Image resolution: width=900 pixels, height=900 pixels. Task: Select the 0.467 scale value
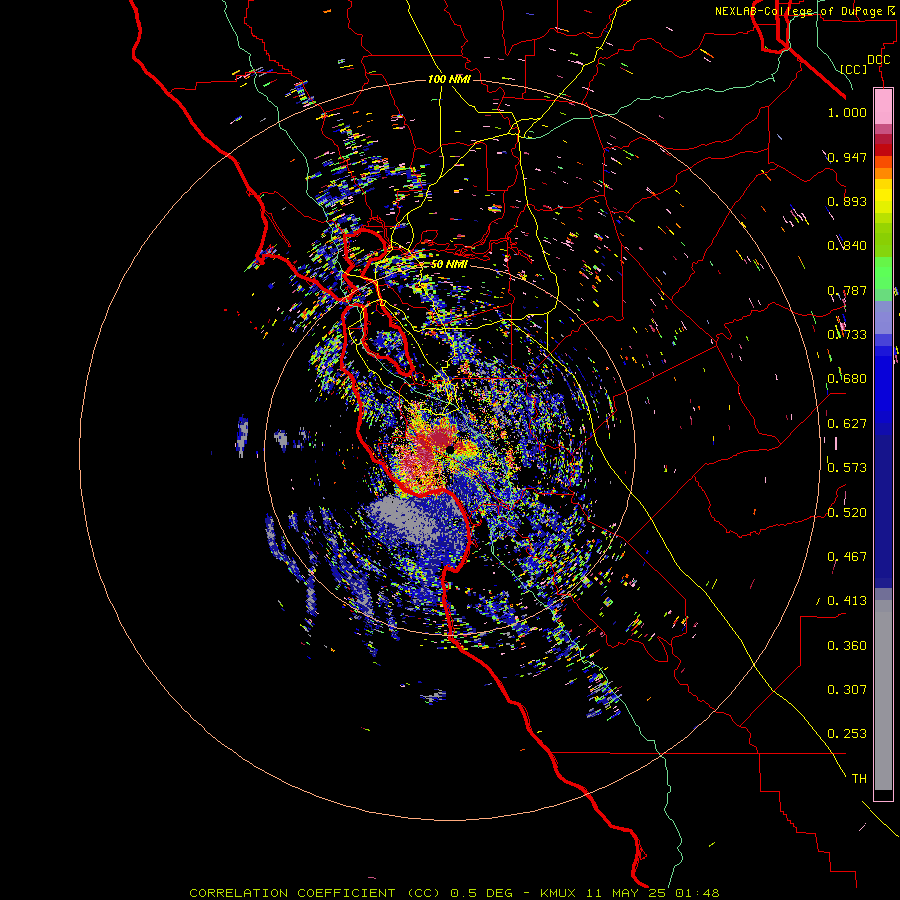point(847,557)
